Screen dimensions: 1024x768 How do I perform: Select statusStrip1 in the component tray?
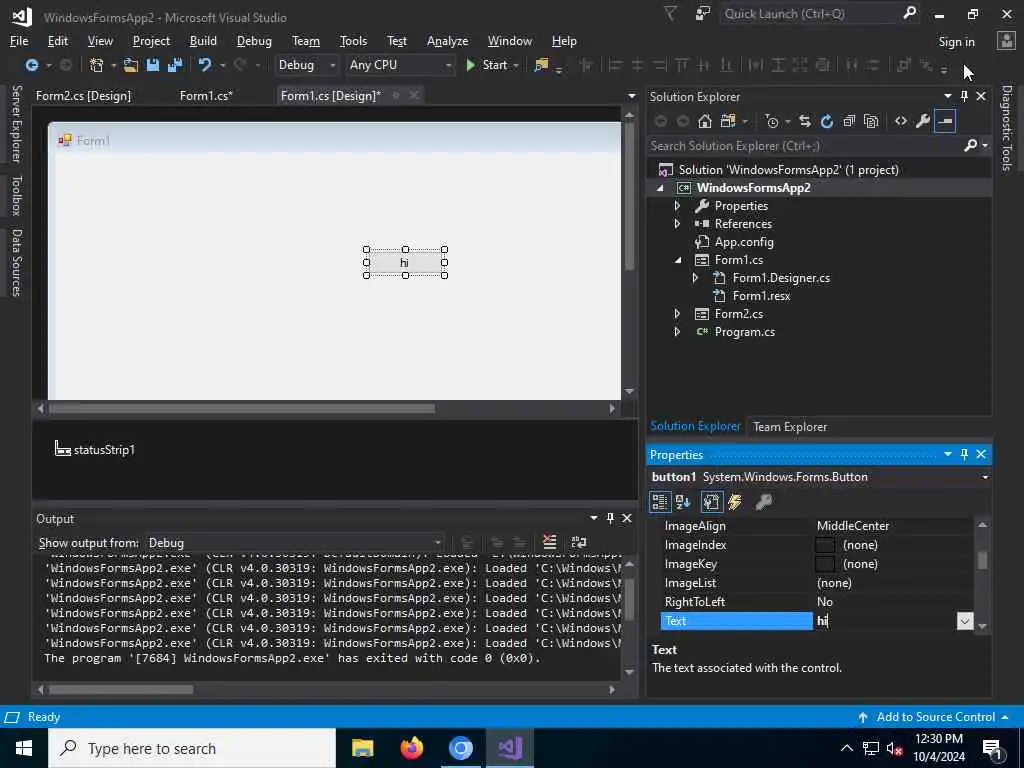(95, 450)
